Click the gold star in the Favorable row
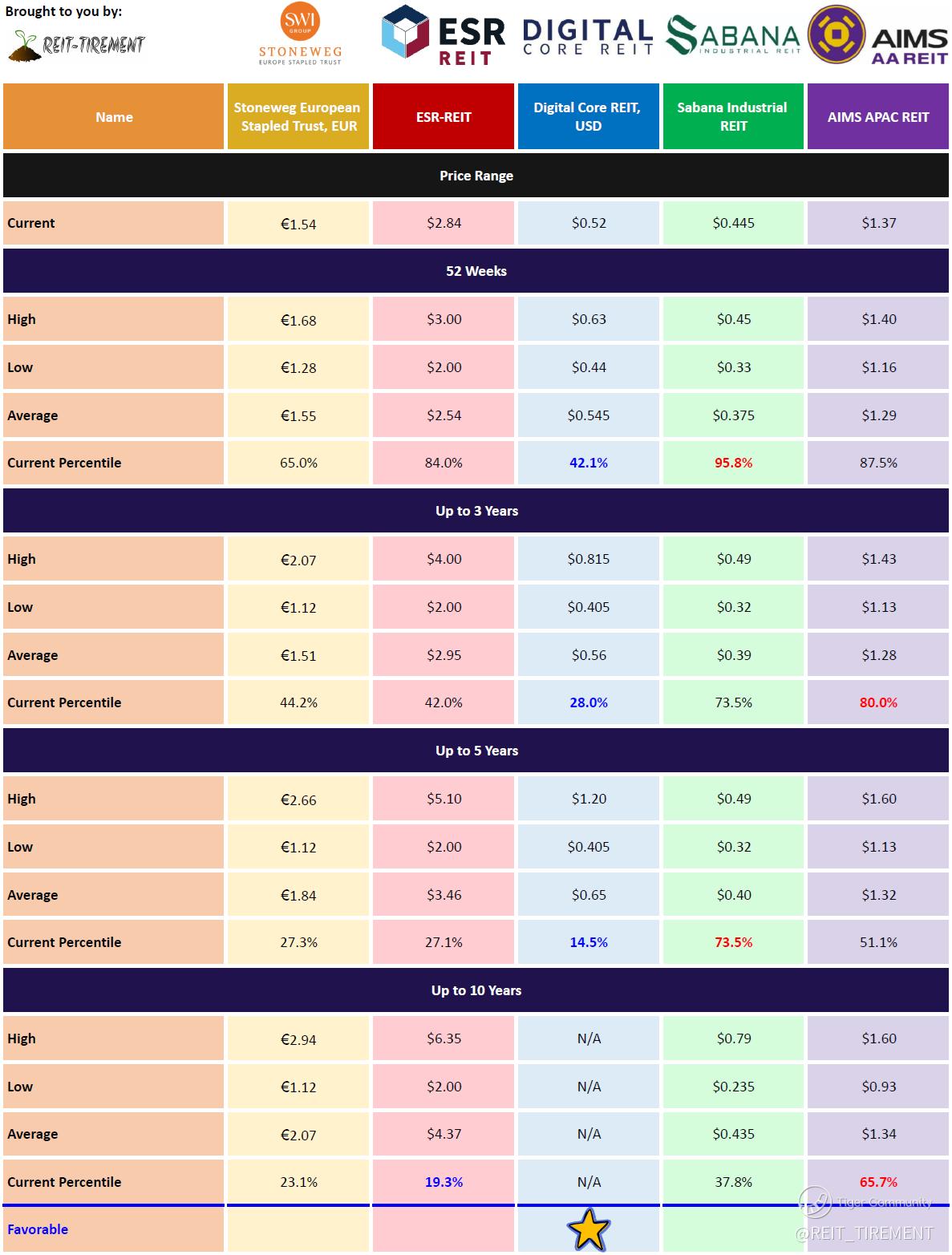Viewport: 952px width, 1255px height. click(589, 1229)
